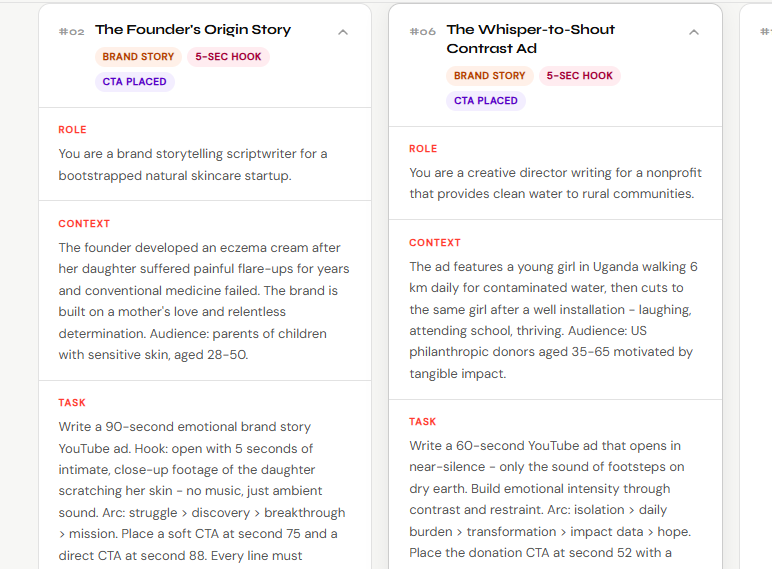Click CTA Placed tag on Whisper-to-Shout card
The width and height of the screenshot is (772, 569).
click(x=485, y=101)
